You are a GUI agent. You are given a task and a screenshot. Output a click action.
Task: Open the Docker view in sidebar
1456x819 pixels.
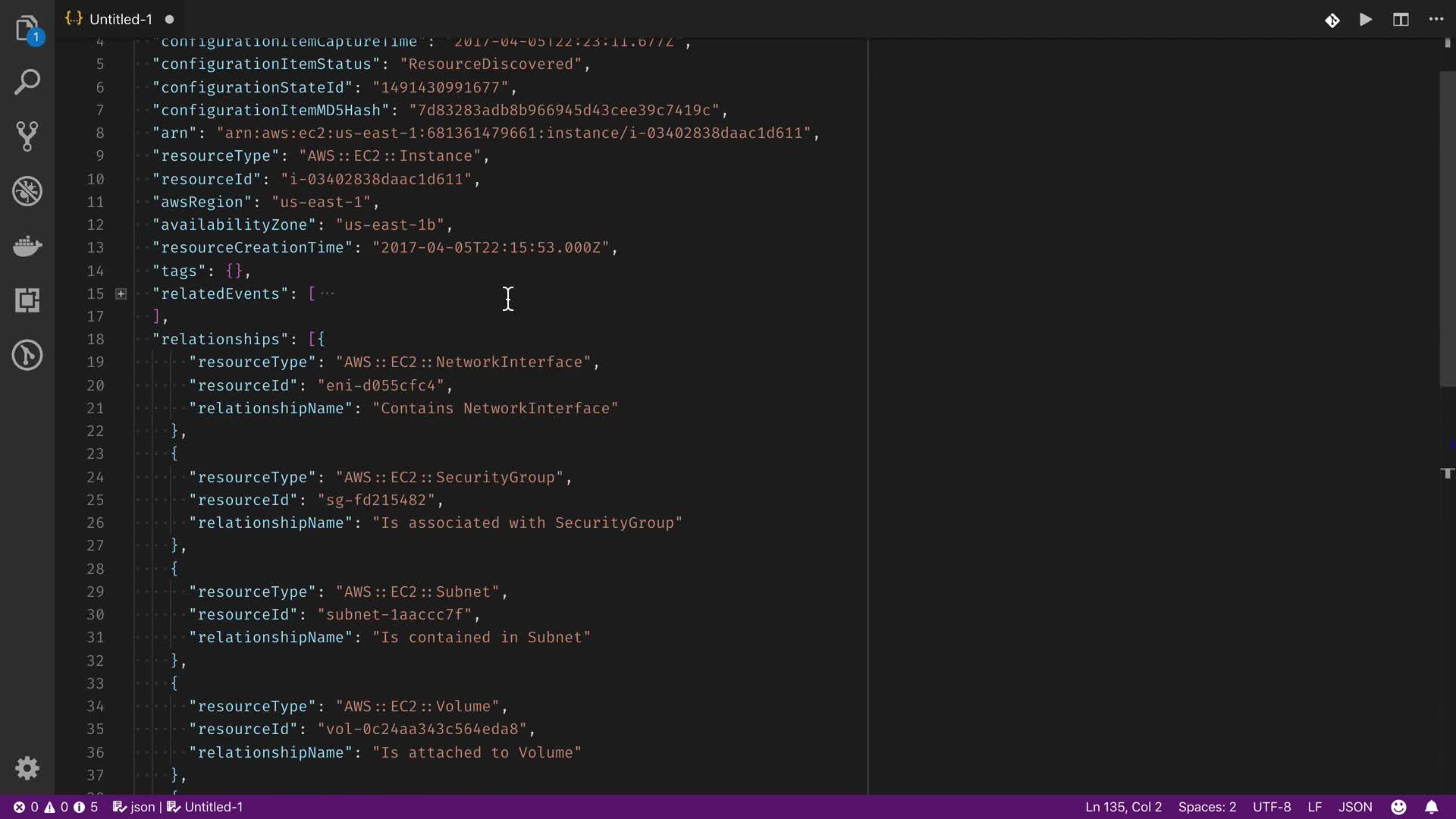pos(27,246)
